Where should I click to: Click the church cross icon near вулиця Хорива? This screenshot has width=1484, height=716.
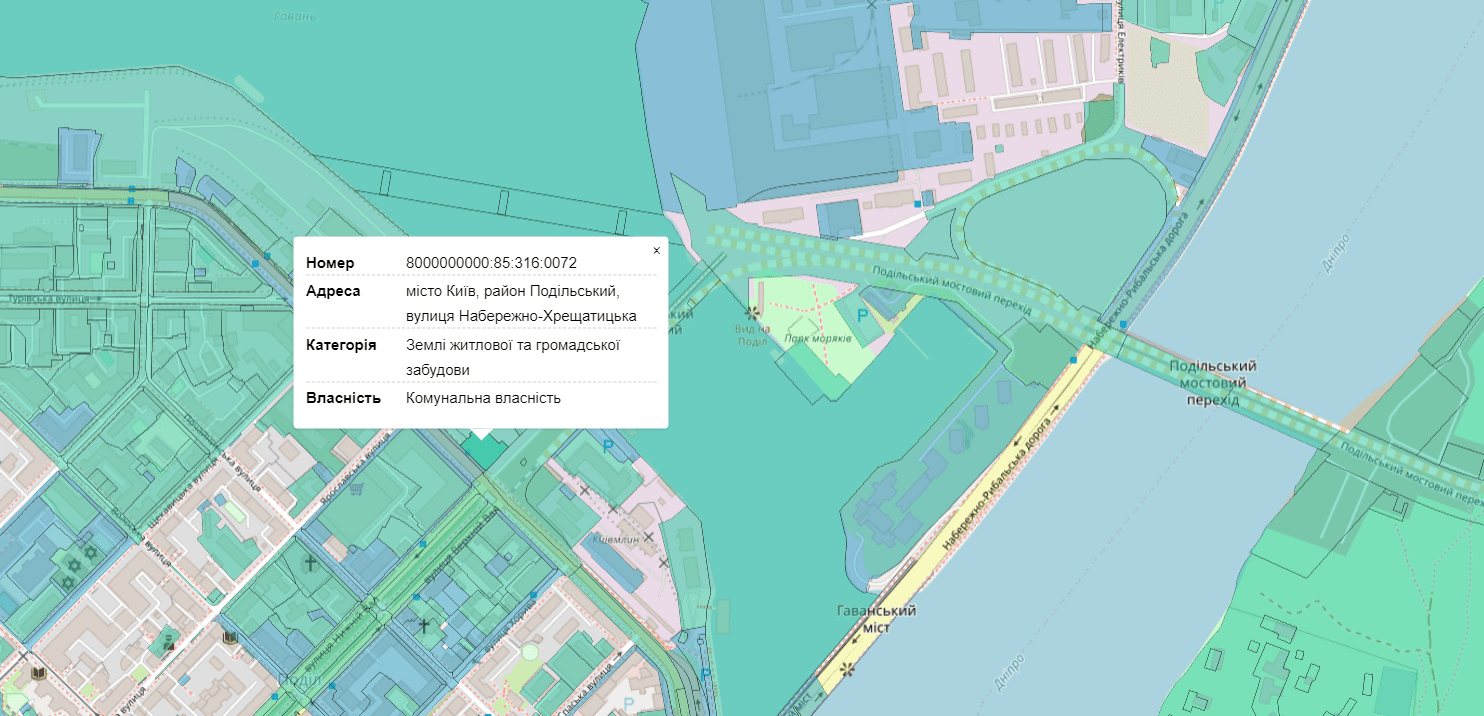click(424, 626)
